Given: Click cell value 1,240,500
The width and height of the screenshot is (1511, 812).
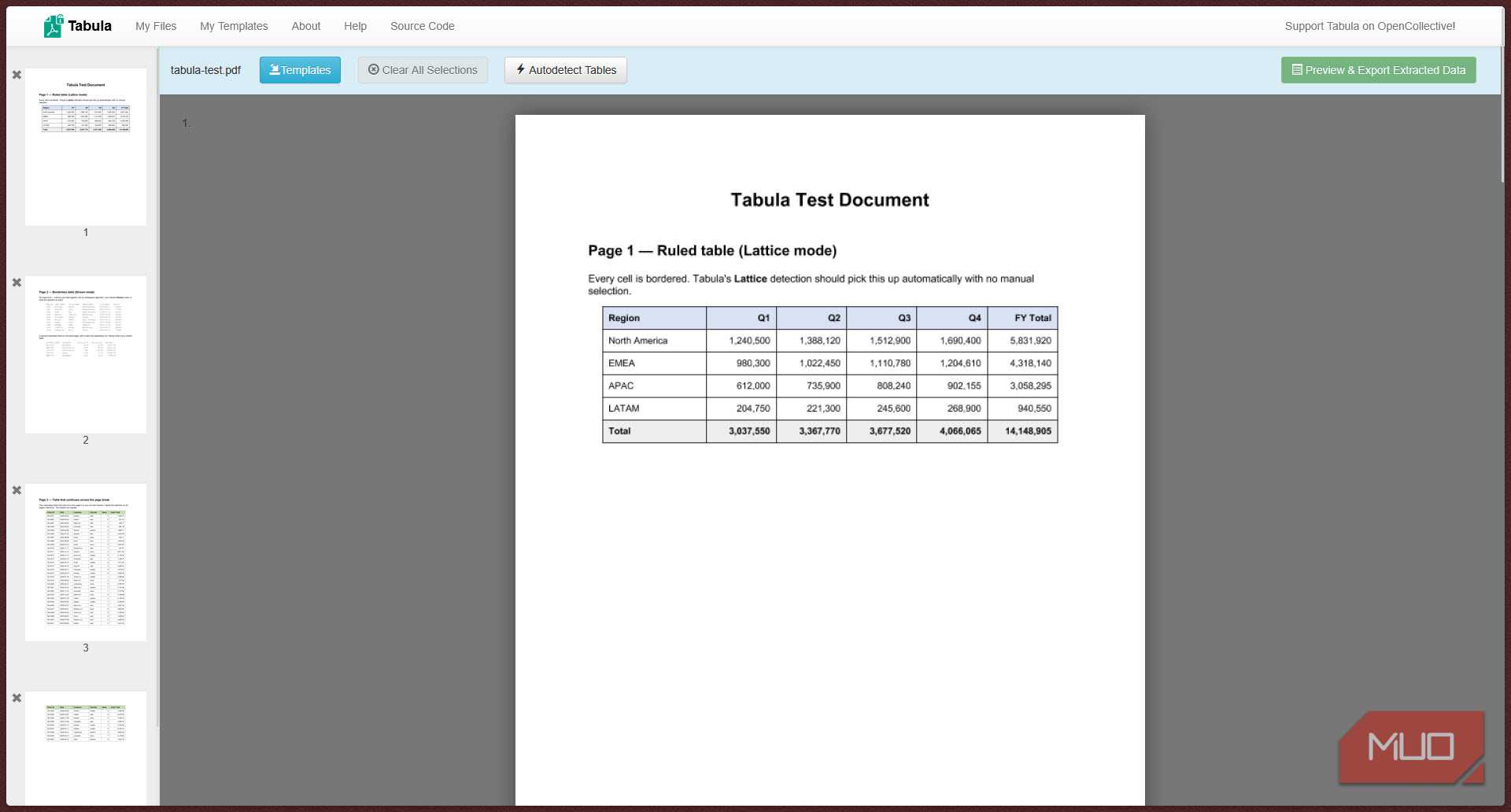Looking at the screenshot, I should [749, 341].
